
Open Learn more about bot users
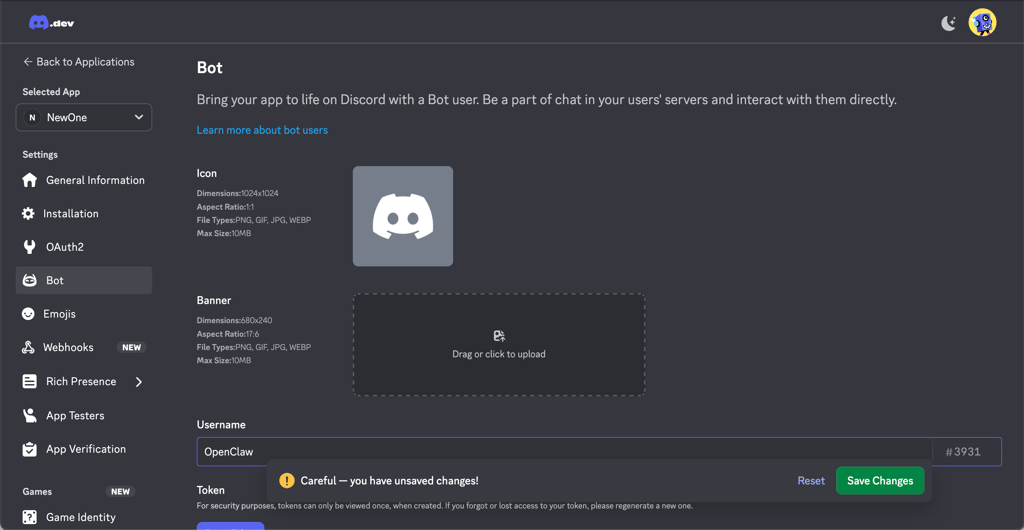pyautogui.click(x=262, y=130)
